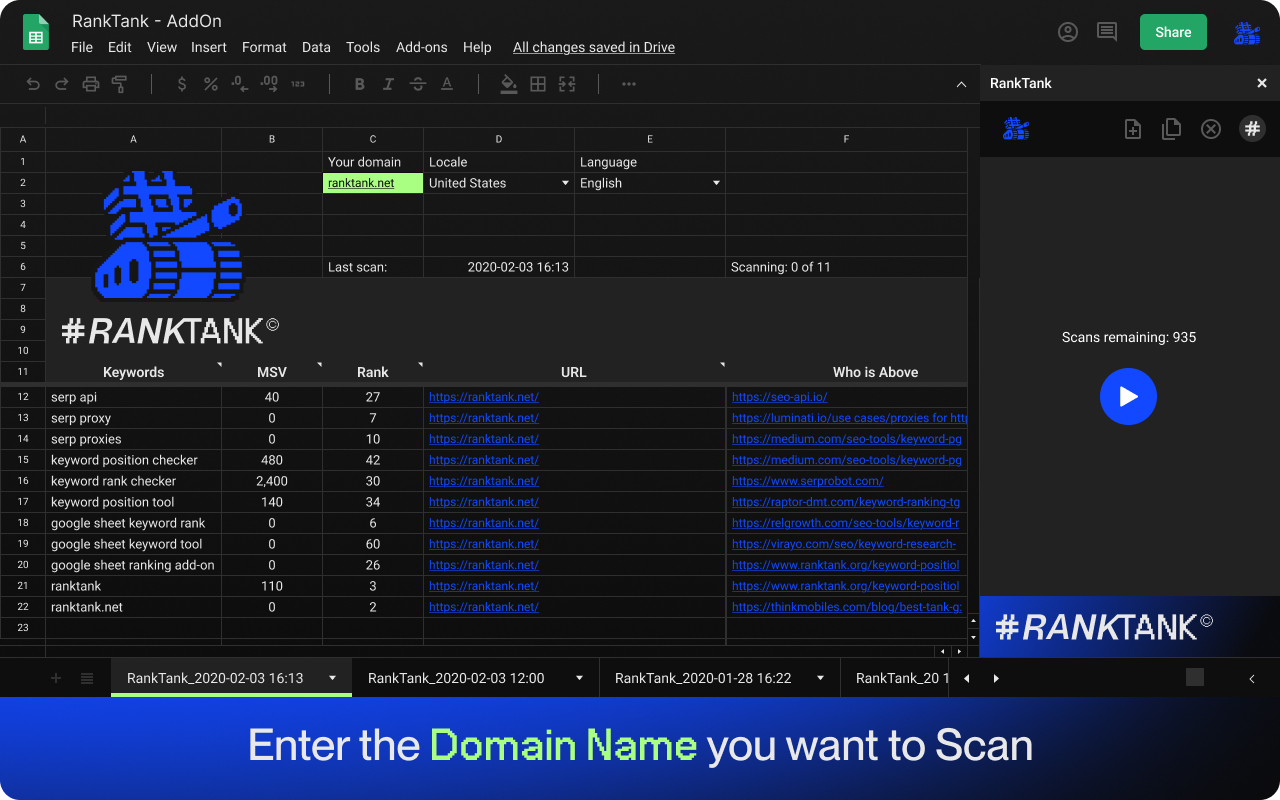Image resolution: width=1280 pixels, height=800 pixels.
Task: Toggle italic formatting
Action: (389, 84)
